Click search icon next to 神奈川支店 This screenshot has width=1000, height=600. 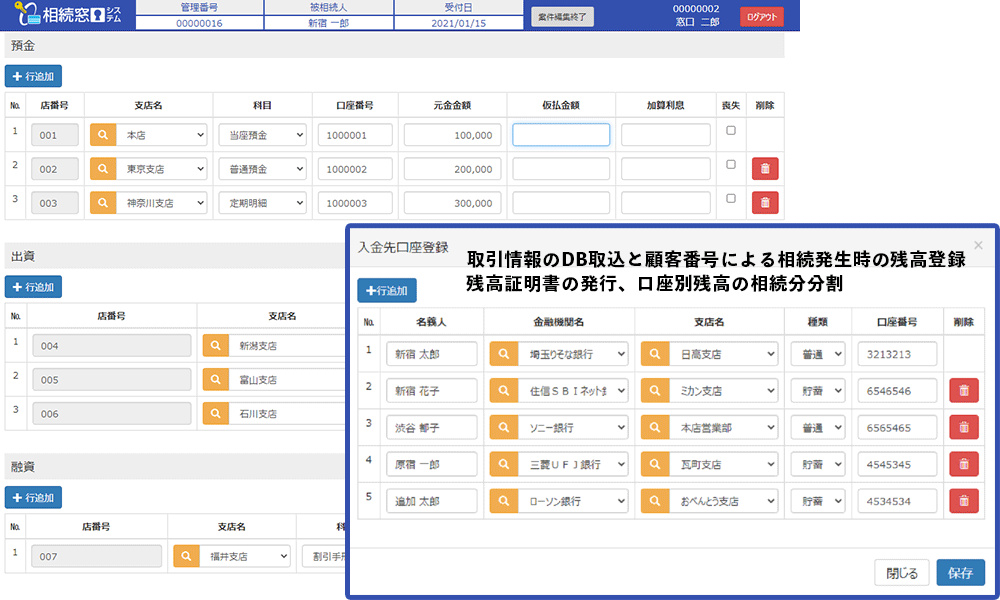click(103, 202)
